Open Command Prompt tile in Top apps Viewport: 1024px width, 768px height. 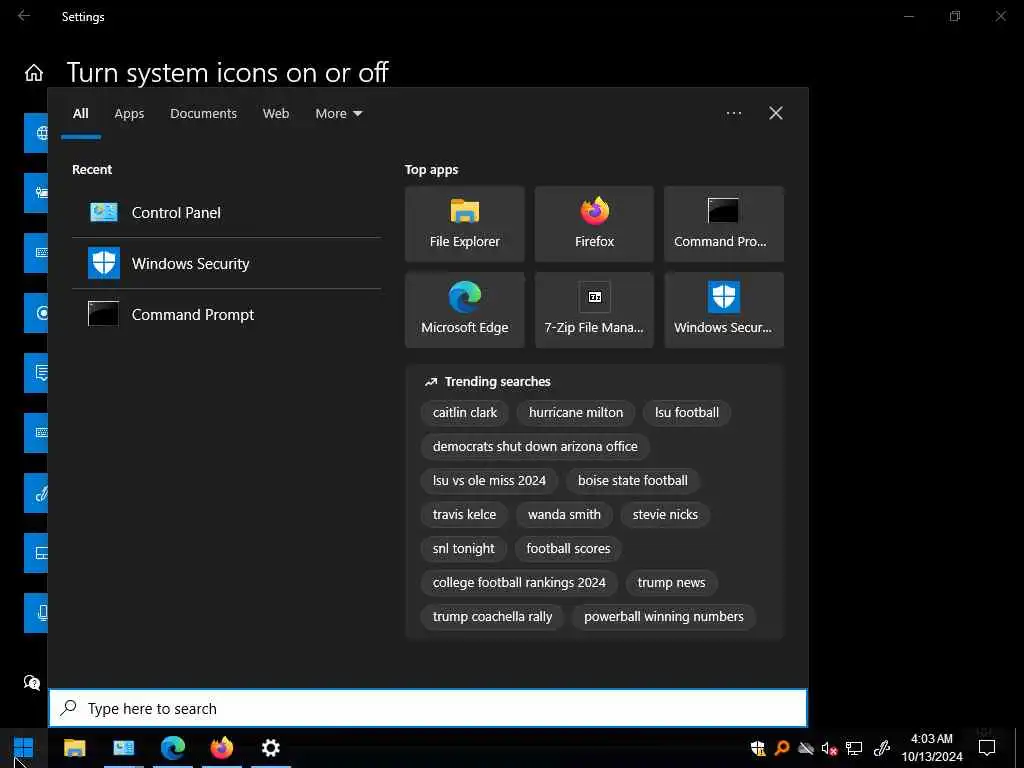(724, 224)
